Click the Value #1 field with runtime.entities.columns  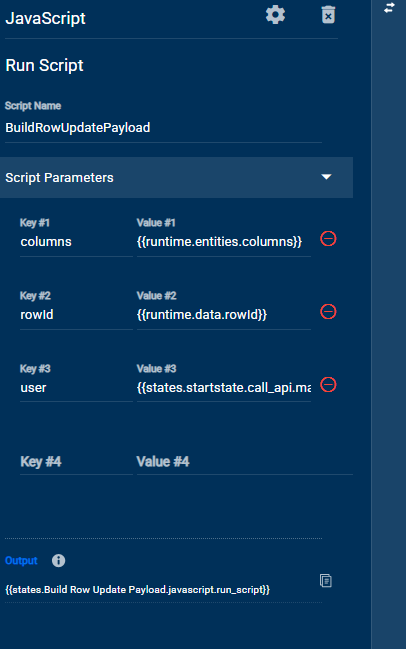pos(224,242)
